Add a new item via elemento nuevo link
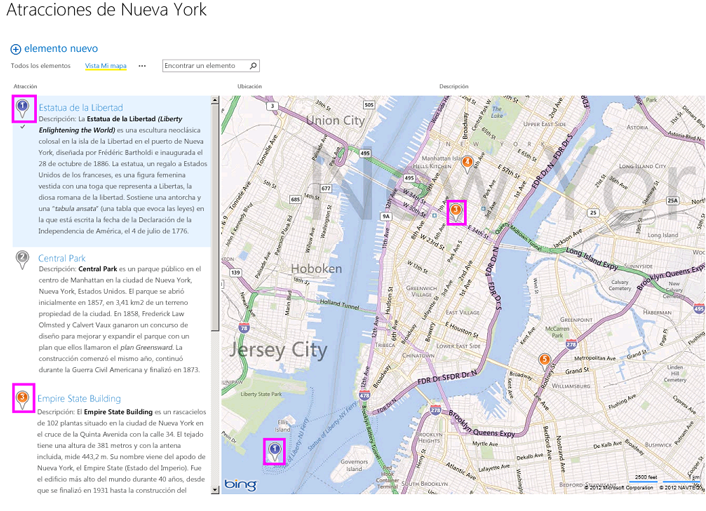The height and width of the screenshot is (511, 706). [61, 49]
